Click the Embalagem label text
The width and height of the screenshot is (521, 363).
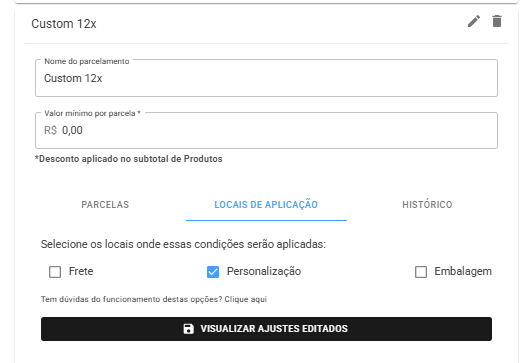pos(463,271)
